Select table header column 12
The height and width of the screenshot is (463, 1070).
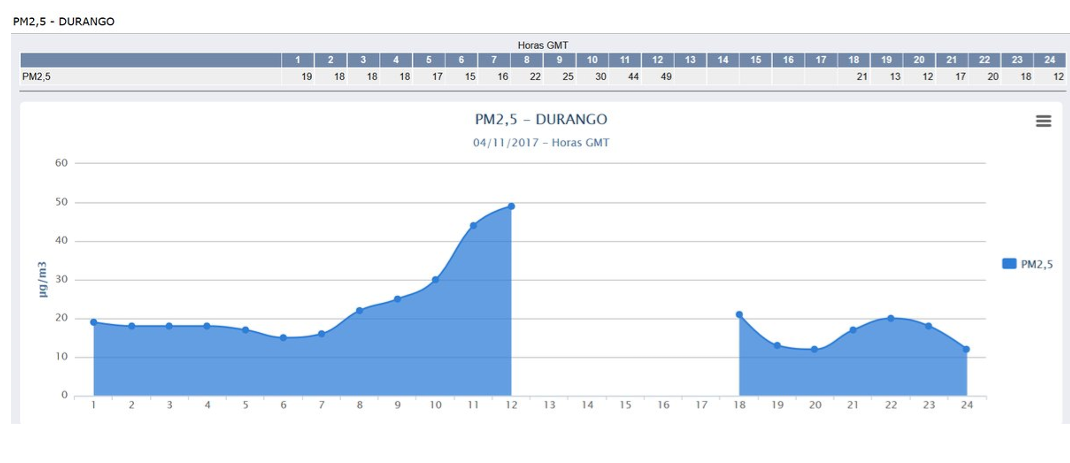click(x=657, y=60)
